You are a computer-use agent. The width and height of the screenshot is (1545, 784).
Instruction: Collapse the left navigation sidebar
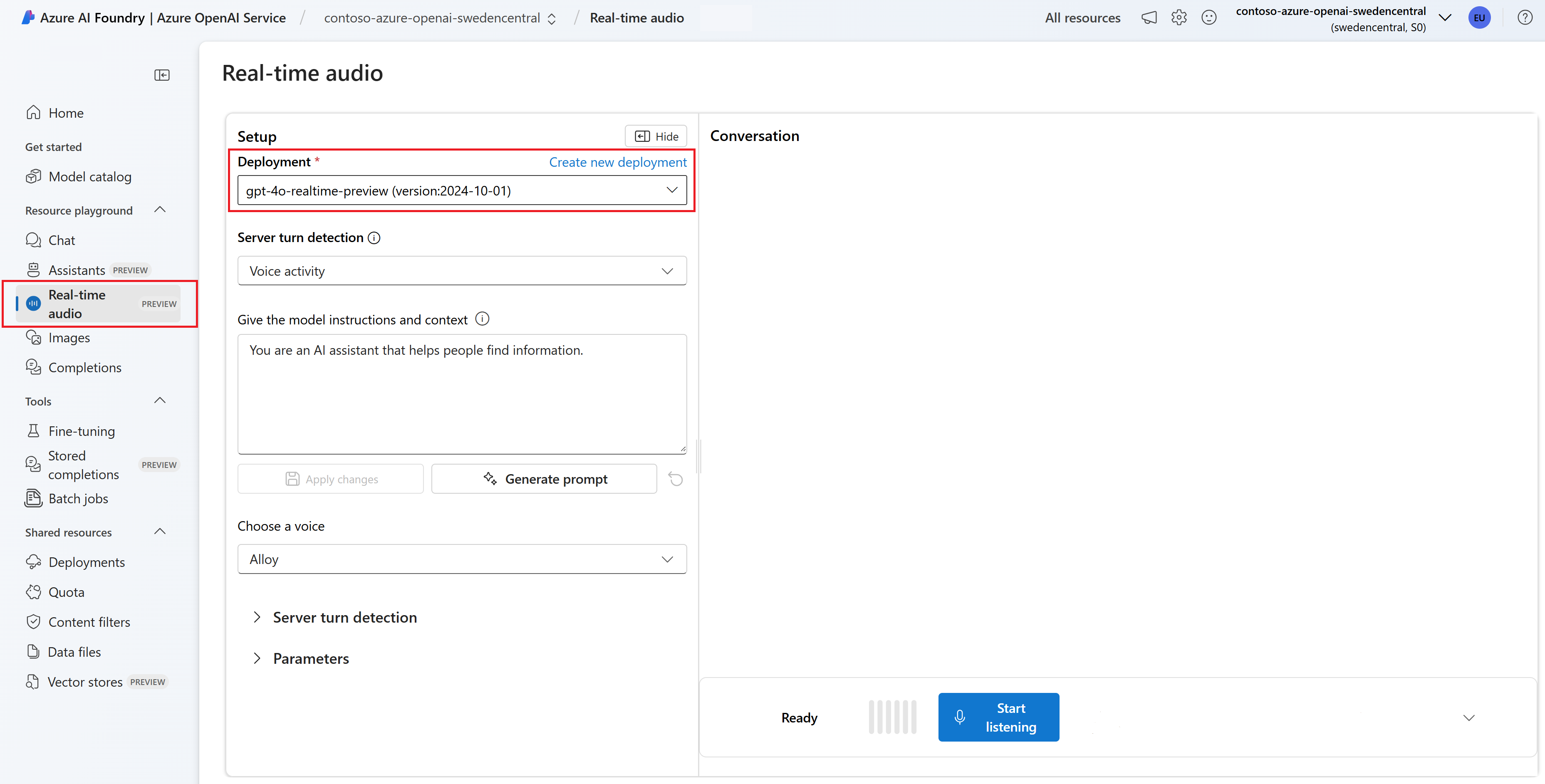click(x=162, y=75)
